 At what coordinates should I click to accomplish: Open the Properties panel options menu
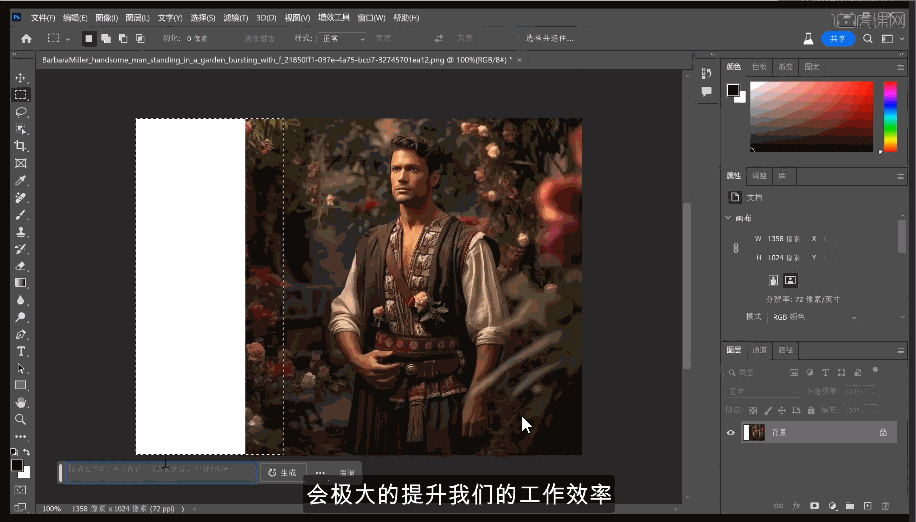click(x=900, y=176)
